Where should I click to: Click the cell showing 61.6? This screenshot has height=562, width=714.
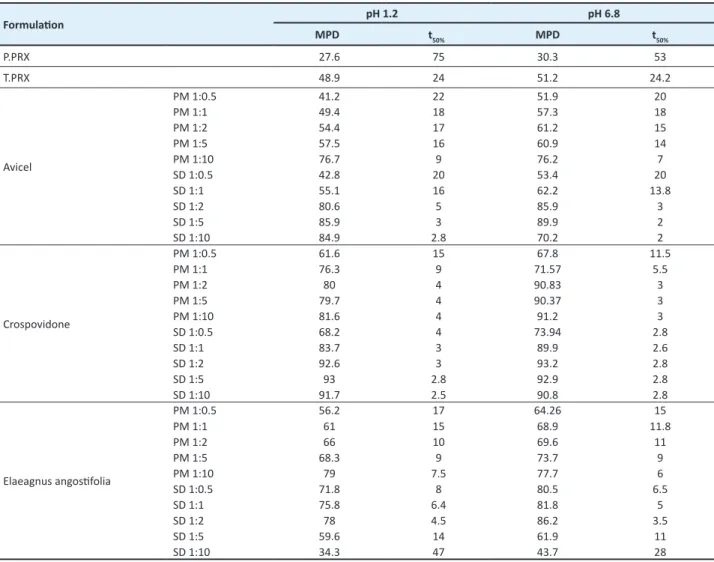coord(329,254)
